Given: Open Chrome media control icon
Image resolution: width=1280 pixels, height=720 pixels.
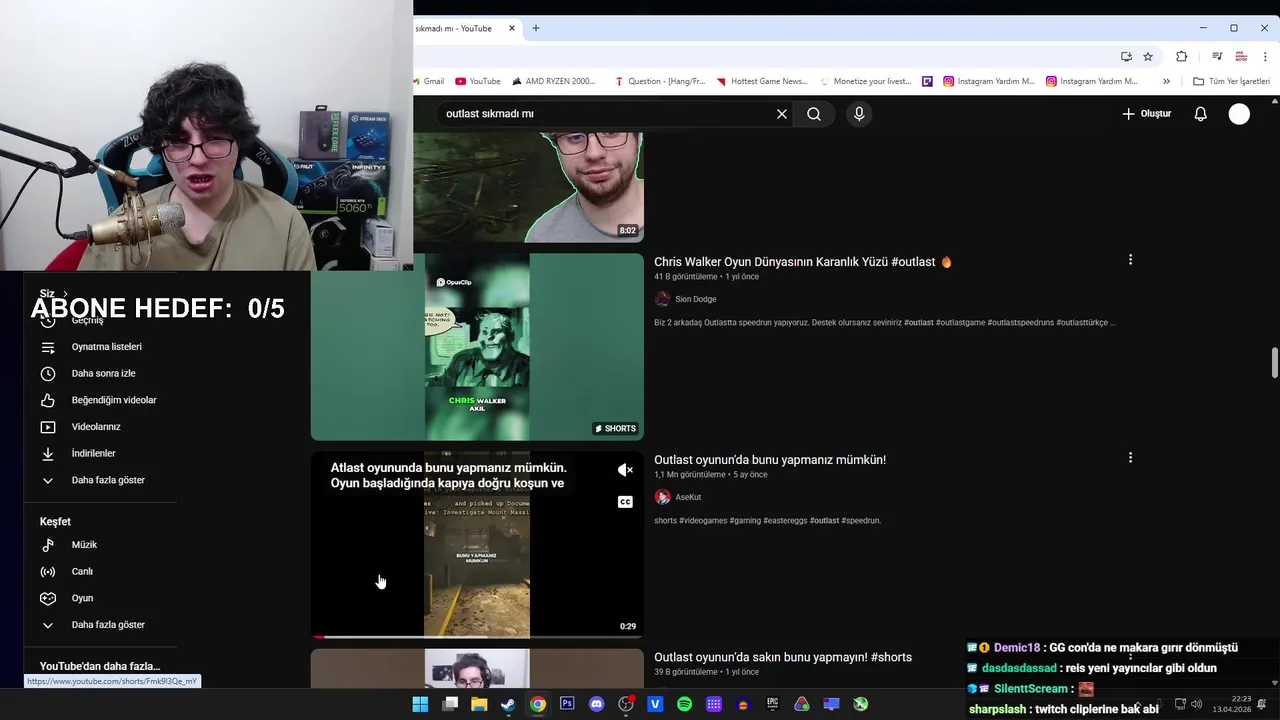Looking at the screenshot, I should pyautogui.click(x=1217, y=56).
